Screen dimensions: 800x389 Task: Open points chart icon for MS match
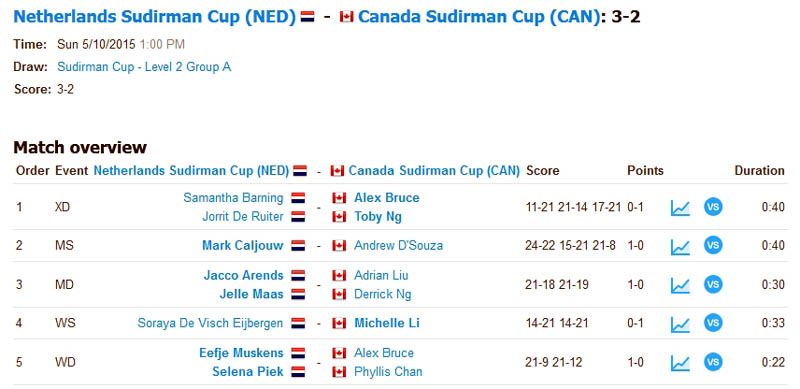point(680,246)
